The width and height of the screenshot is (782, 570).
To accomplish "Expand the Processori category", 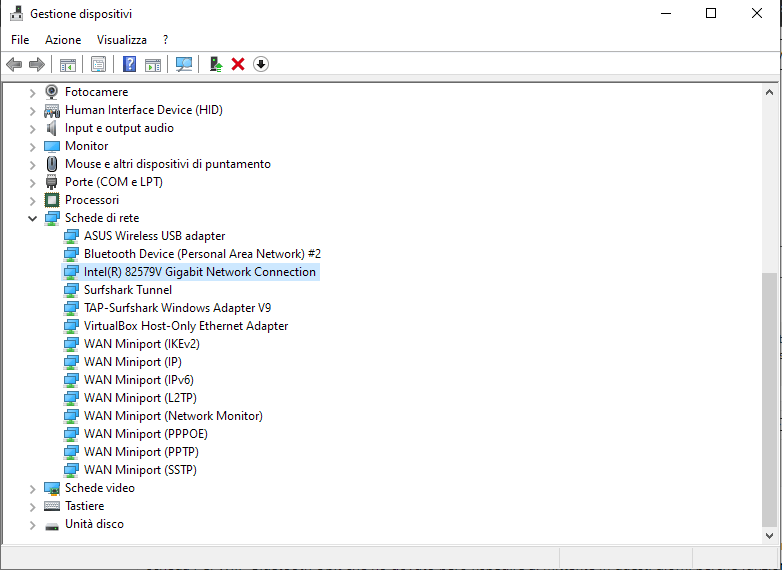I will (32, 200).
